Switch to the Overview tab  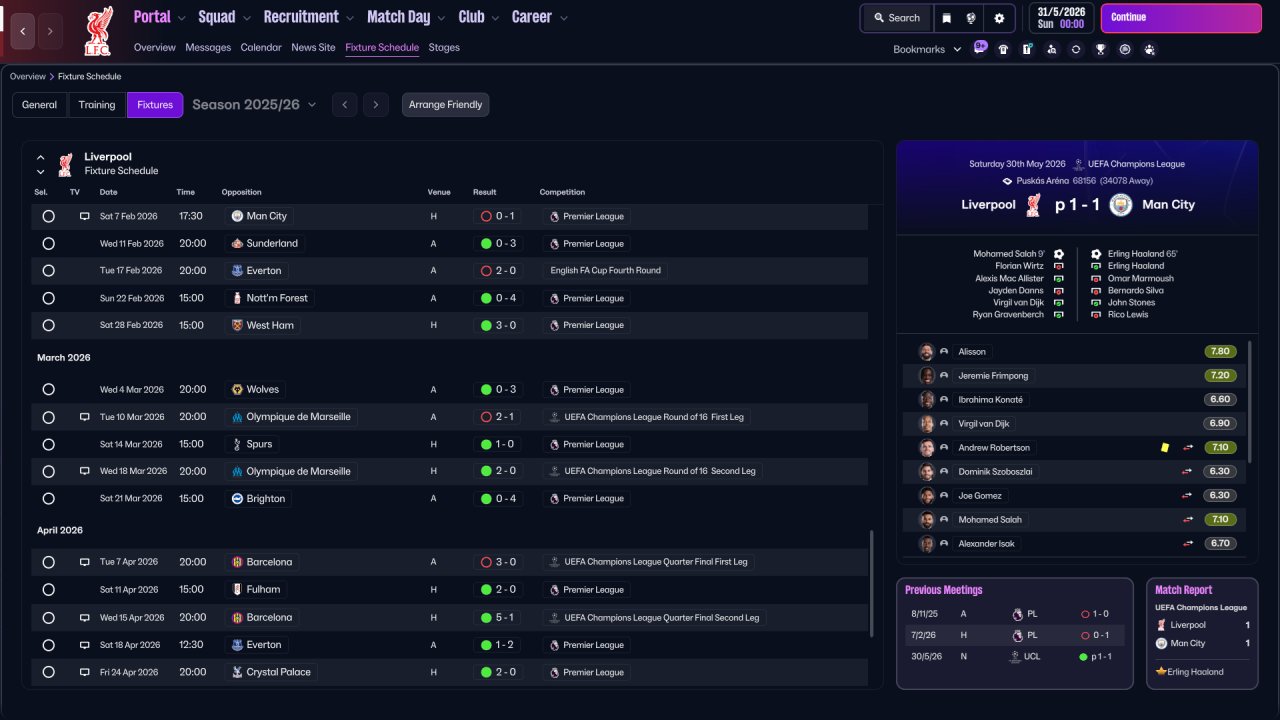[155, 47]
